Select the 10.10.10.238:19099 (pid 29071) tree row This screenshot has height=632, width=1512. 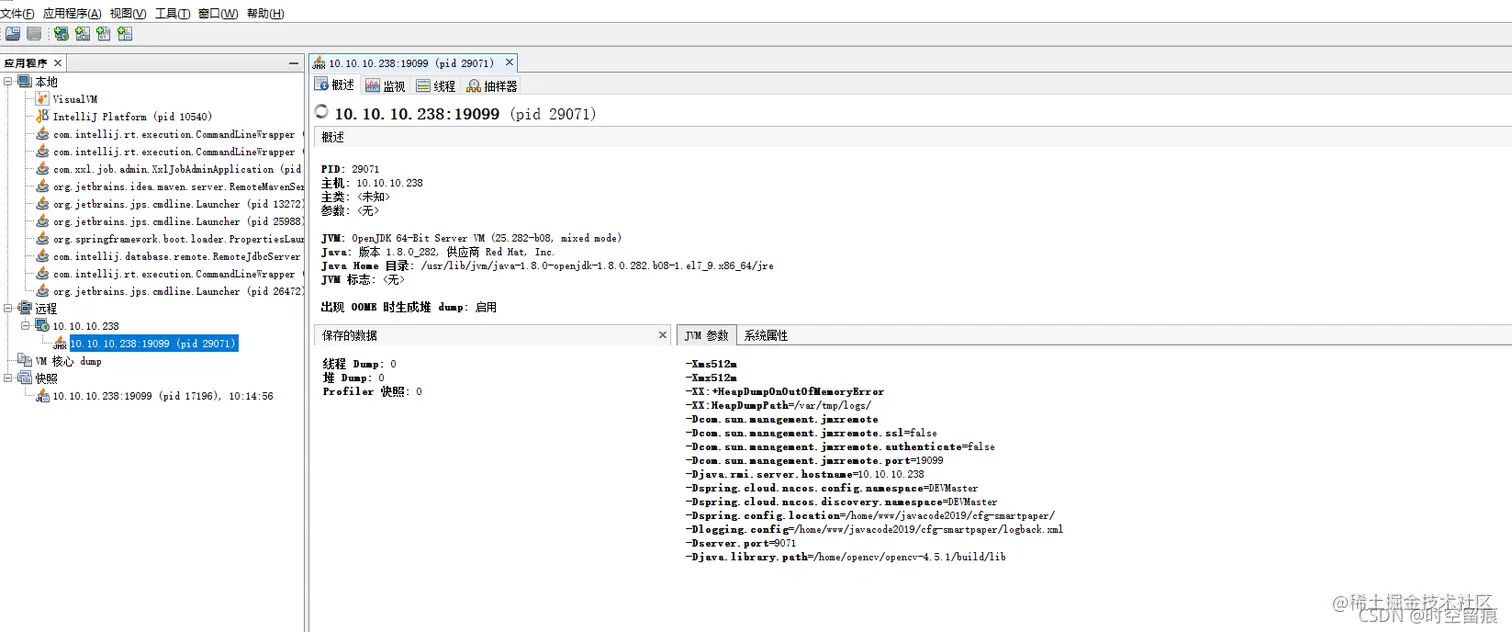click(x=153, y=344)
